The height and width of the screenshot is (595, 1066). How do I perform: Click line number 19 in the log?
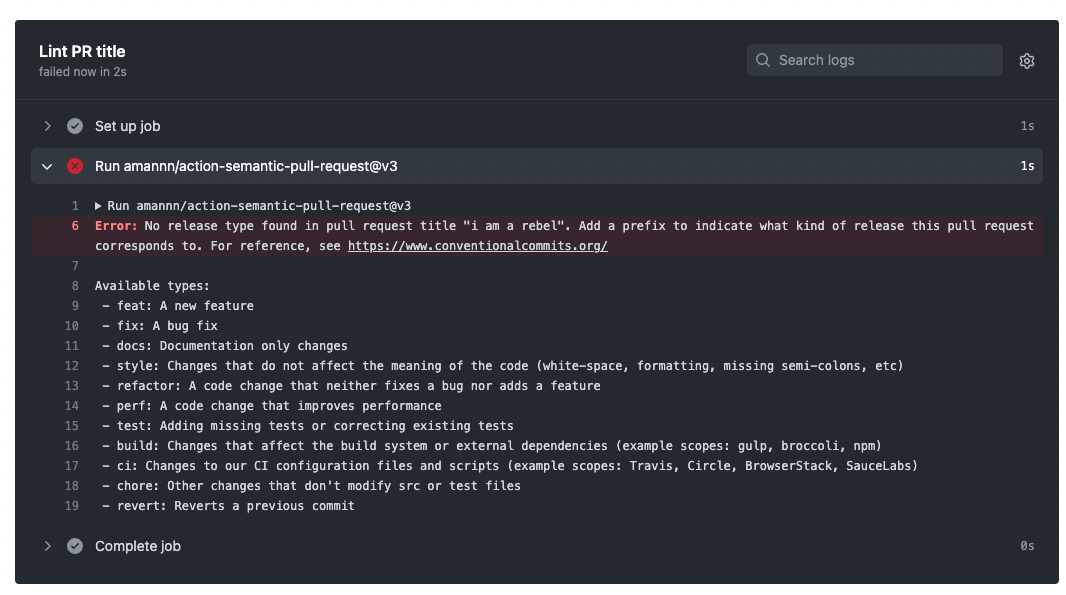[x=71, y=506]
